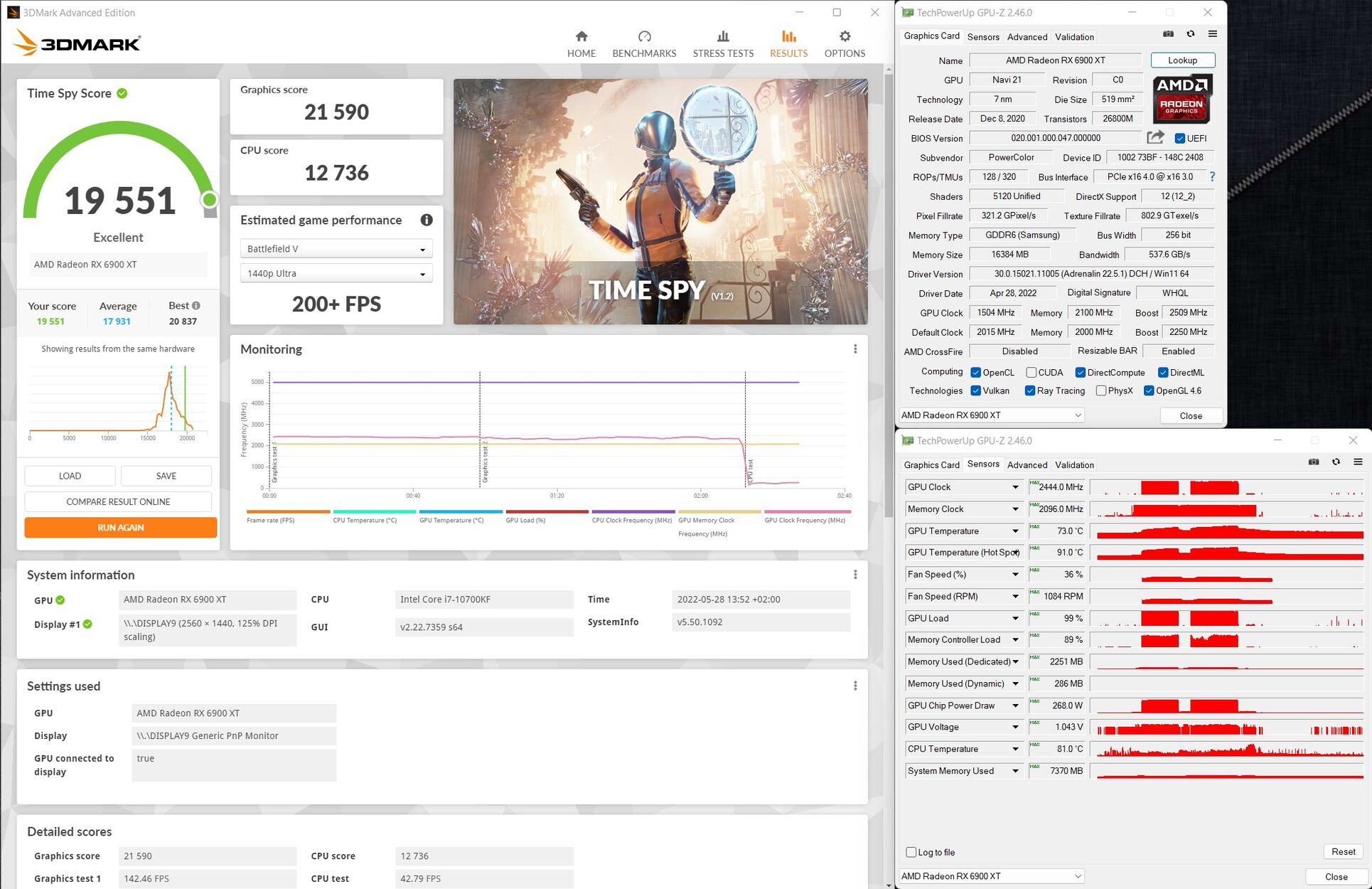
Task: Open STRESS TESTS chart icon
Action: [723, 36]
